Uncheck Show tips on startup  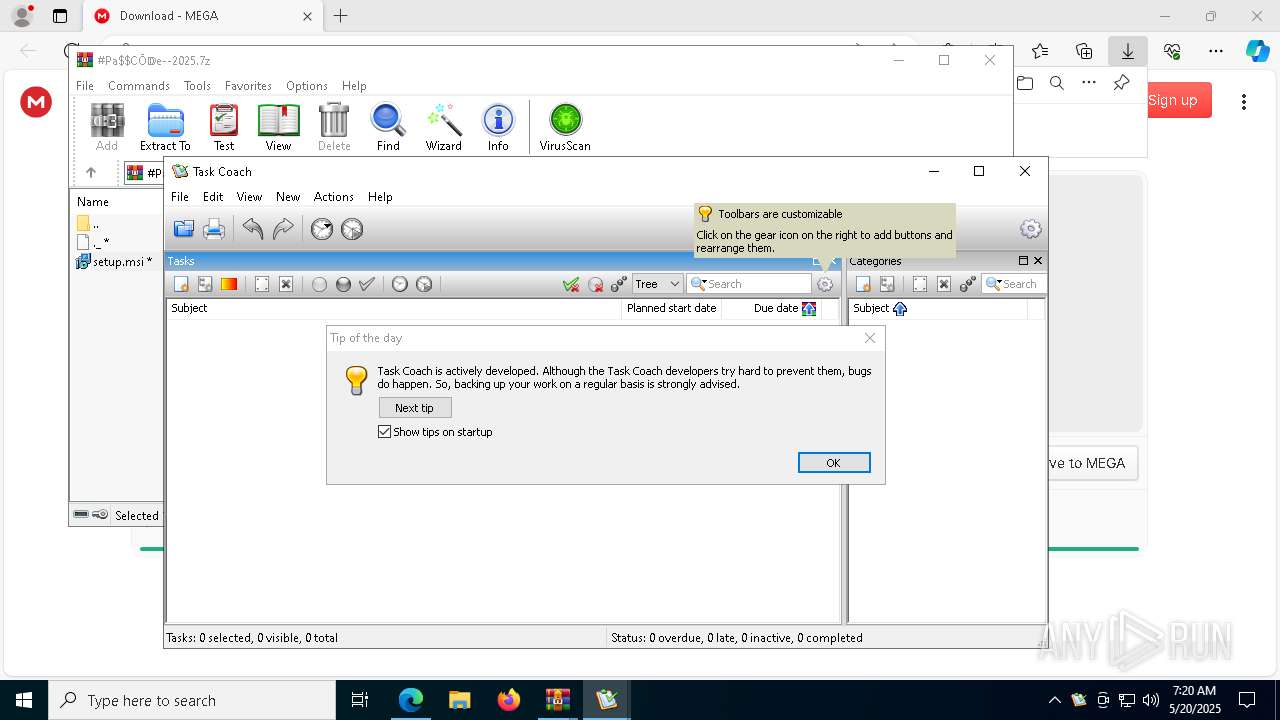coord(385,432)
